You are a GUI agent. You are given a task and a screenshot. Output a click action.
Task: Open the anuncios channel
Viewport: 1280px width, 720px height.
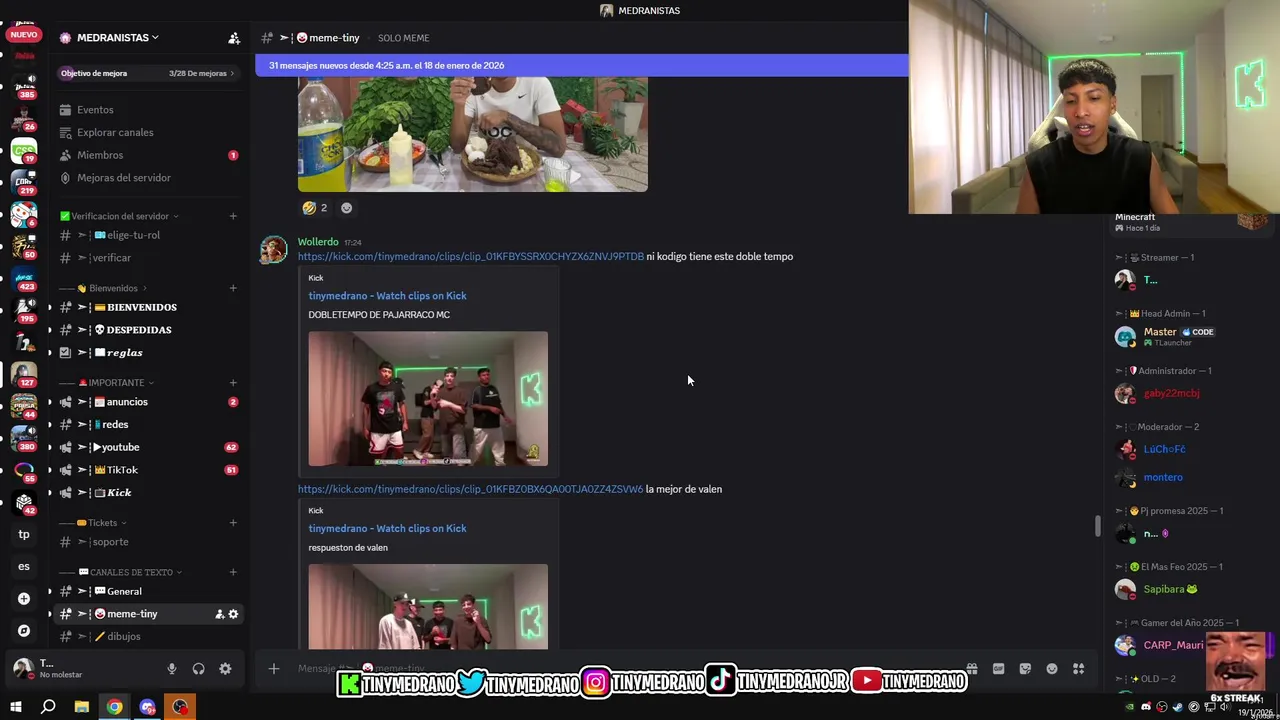click(x=148, y=402)
